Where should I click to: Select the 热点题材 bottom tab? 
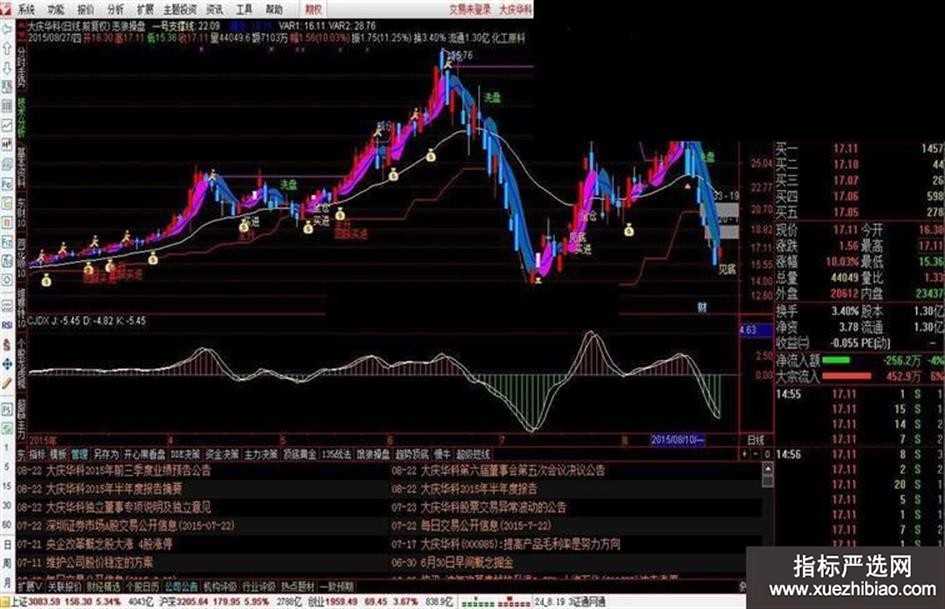tap(298, 586)
